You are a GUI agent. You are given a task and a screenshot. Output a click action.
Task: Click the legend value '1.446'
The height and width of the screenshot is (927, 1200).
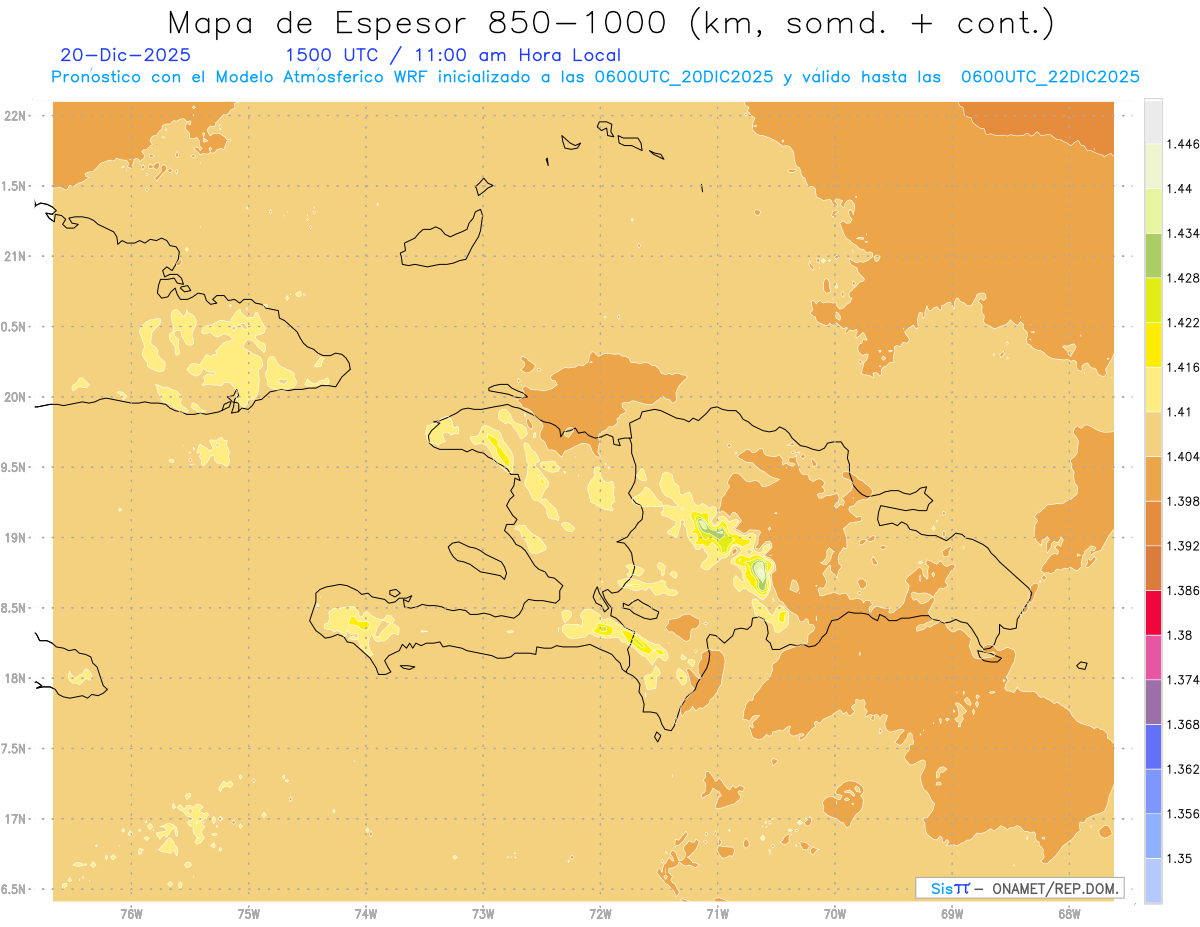(1183, 144)
